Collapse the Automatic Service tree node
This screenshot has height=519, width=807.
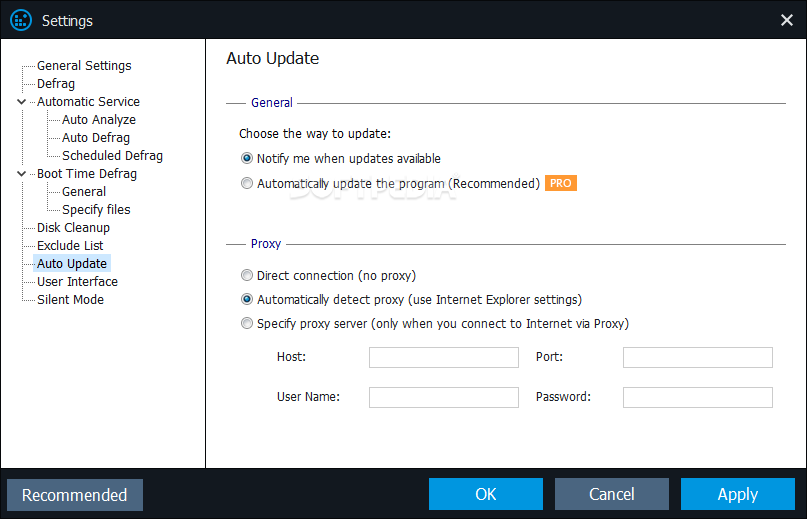point(21,102)
